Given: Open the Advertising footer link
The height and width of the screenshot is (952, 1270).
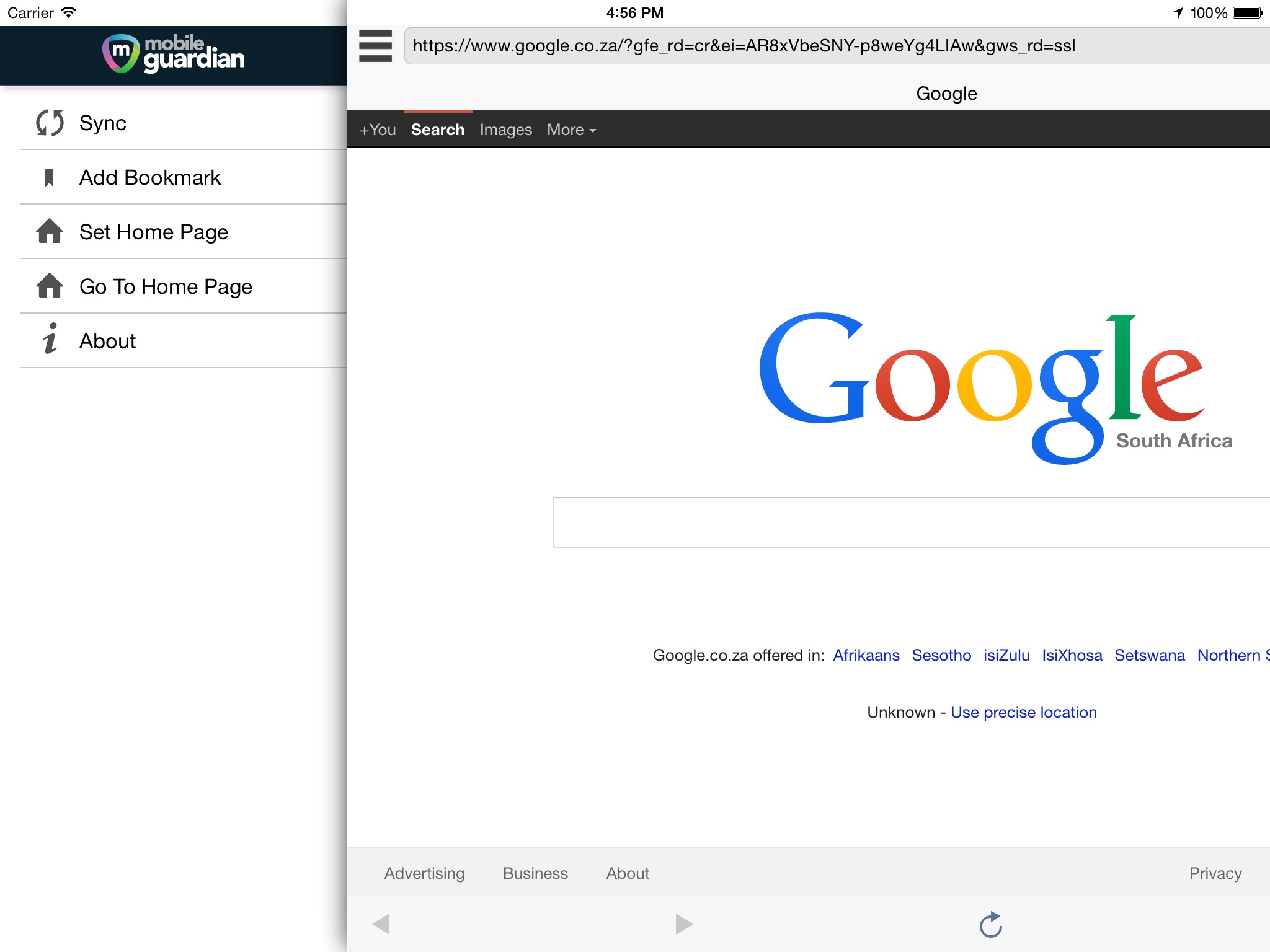Looking at the screenshot, I should [x=424, y=873].
